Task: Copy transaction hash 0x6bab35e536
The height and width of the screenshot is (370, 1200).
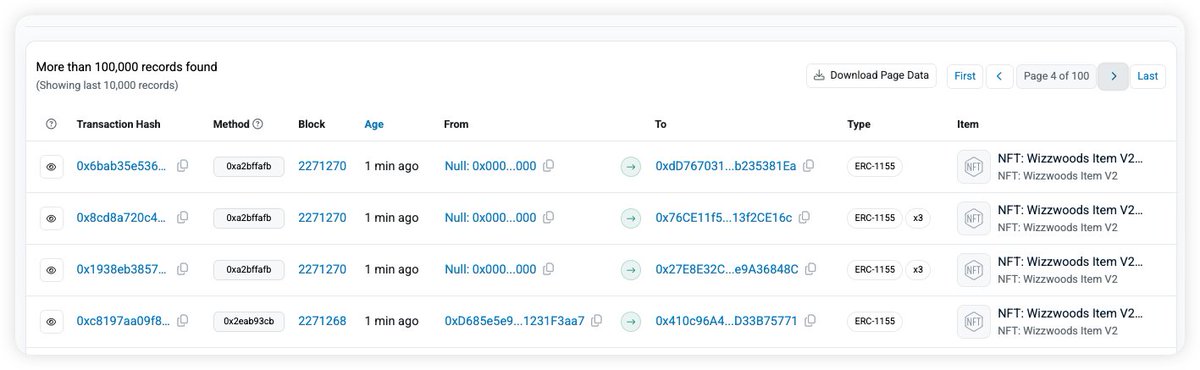Action: pos(182,166)
